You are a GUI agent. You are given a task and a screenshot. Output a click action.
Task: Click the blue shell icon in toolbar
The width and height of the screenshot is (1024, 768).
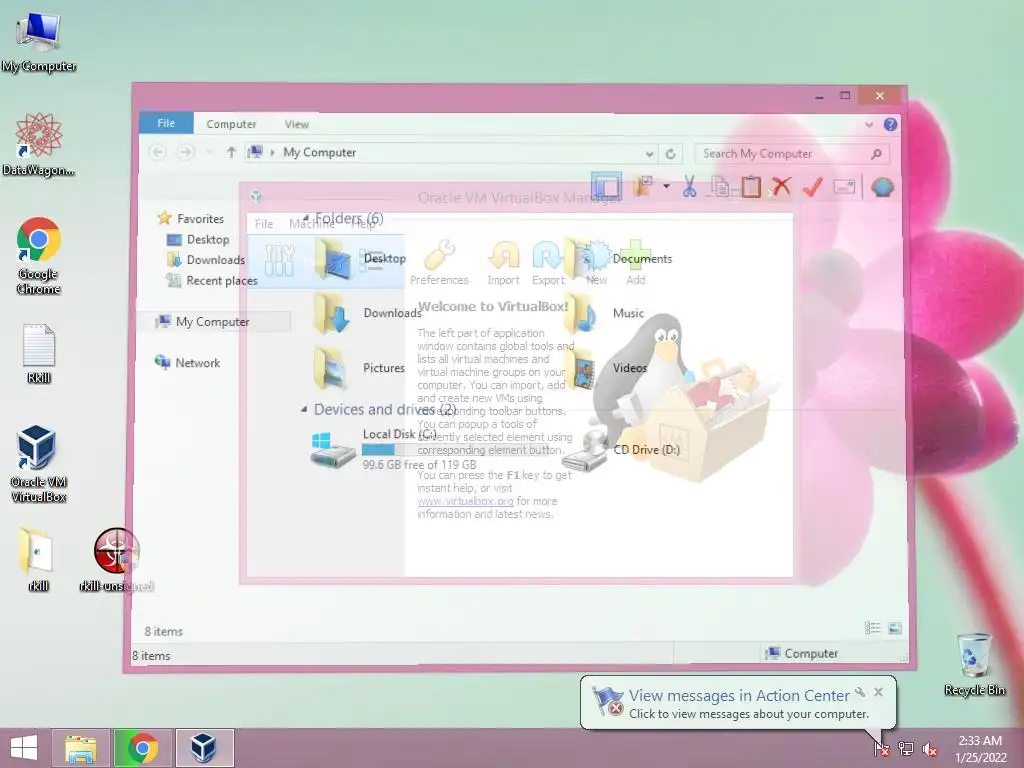(x=882, y=187)
